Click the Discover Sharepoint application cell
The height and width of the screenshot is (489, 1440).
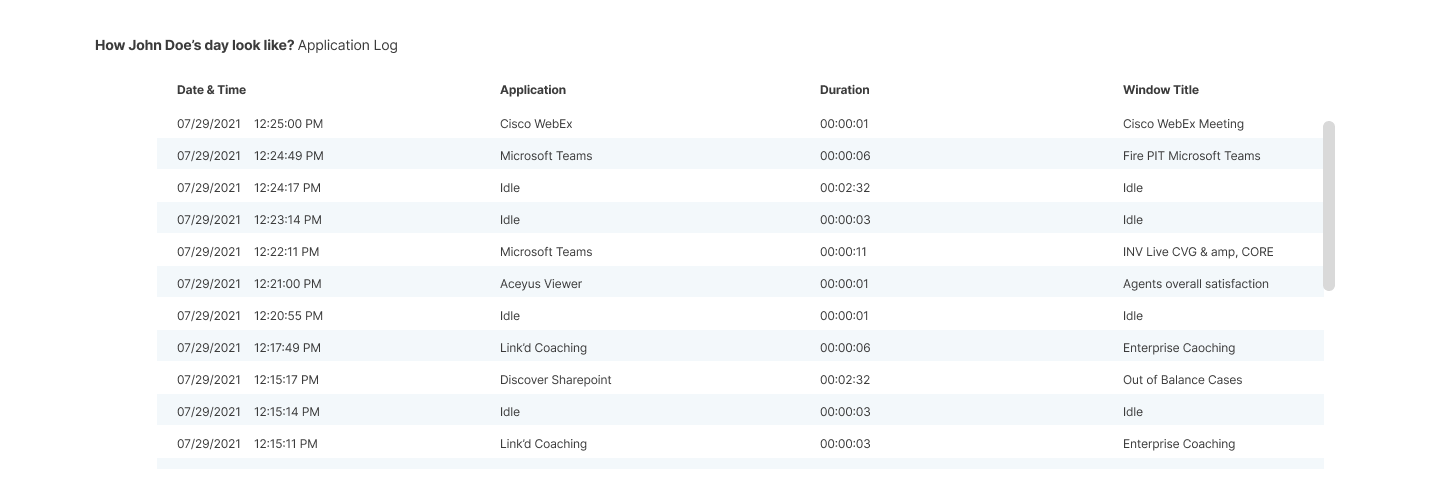pos(555,380)
